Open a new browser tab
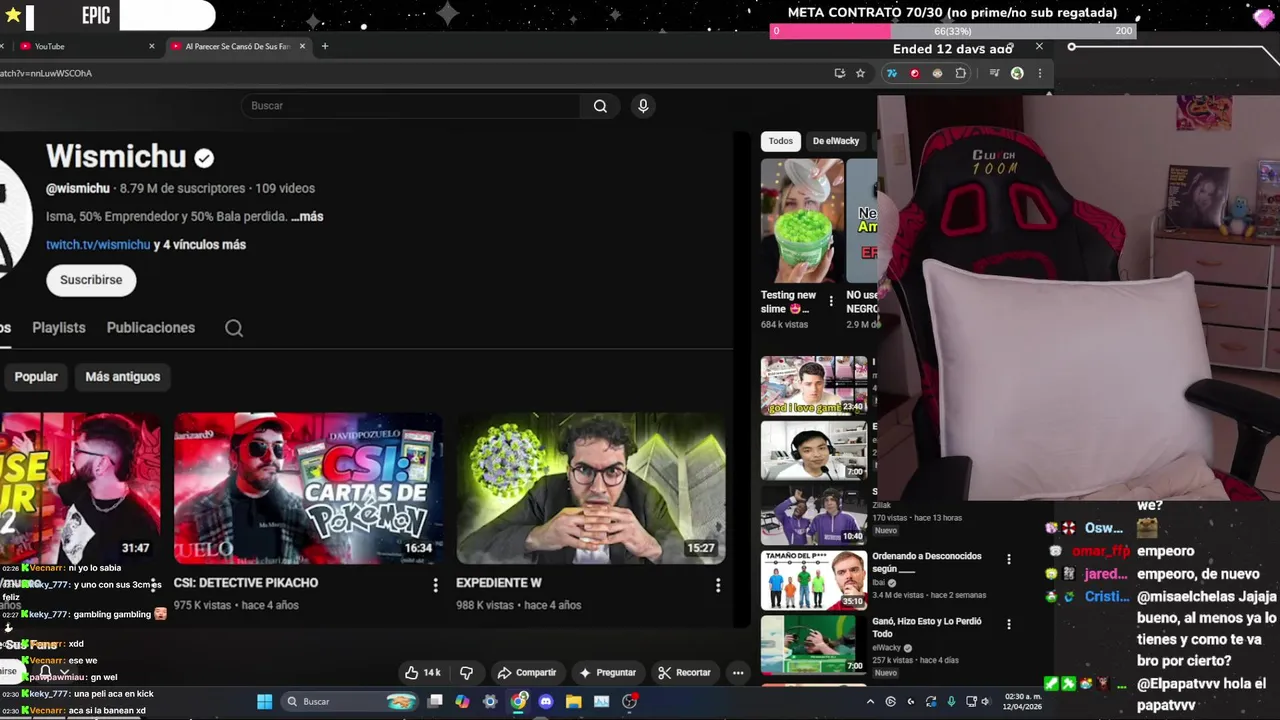1280x720 pixels. 324,46
